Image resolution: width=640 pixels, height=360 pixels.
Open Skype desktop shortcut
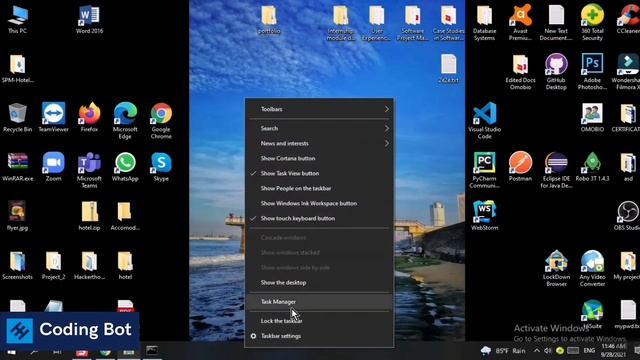coord(161,167)
